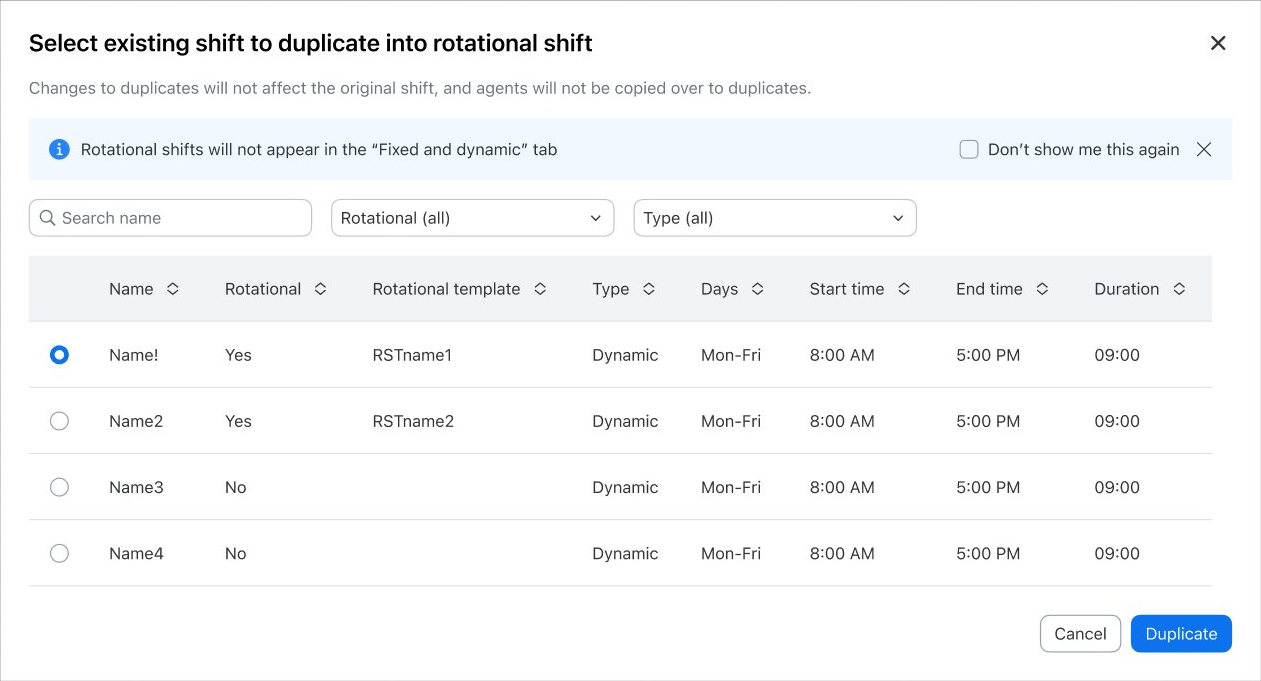
Task: Click "No" in the Name3 row
Action: click(x=235, y=487)
